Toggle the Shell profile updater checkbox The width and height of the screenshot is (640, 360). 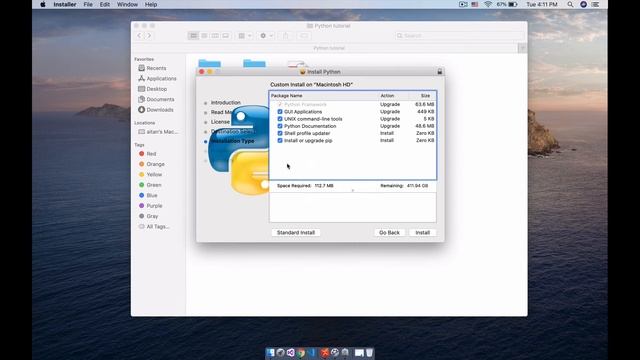coord(280,133)
